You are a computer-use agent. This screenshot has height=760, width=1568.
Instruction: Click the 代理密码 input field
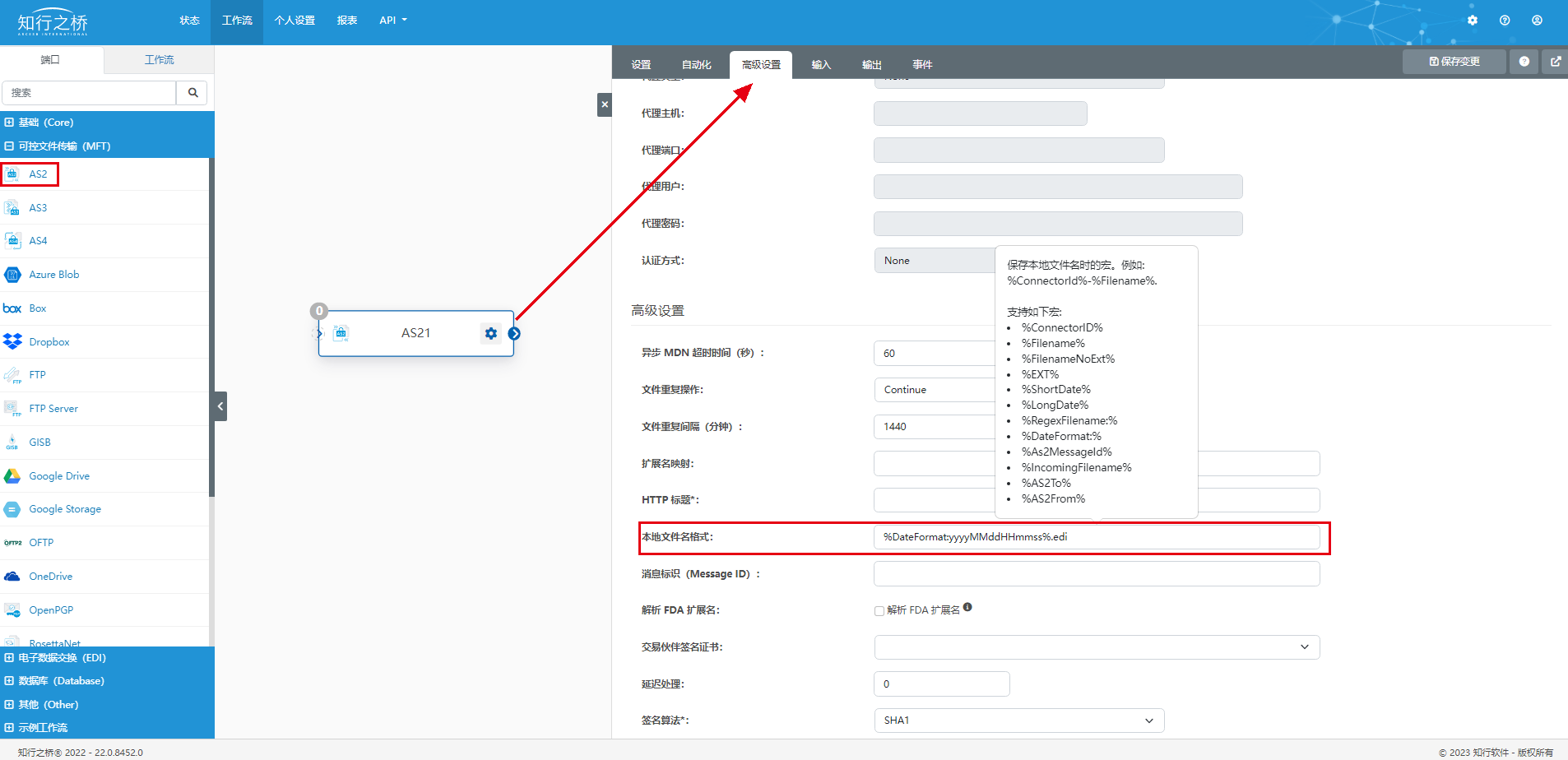1058,224
